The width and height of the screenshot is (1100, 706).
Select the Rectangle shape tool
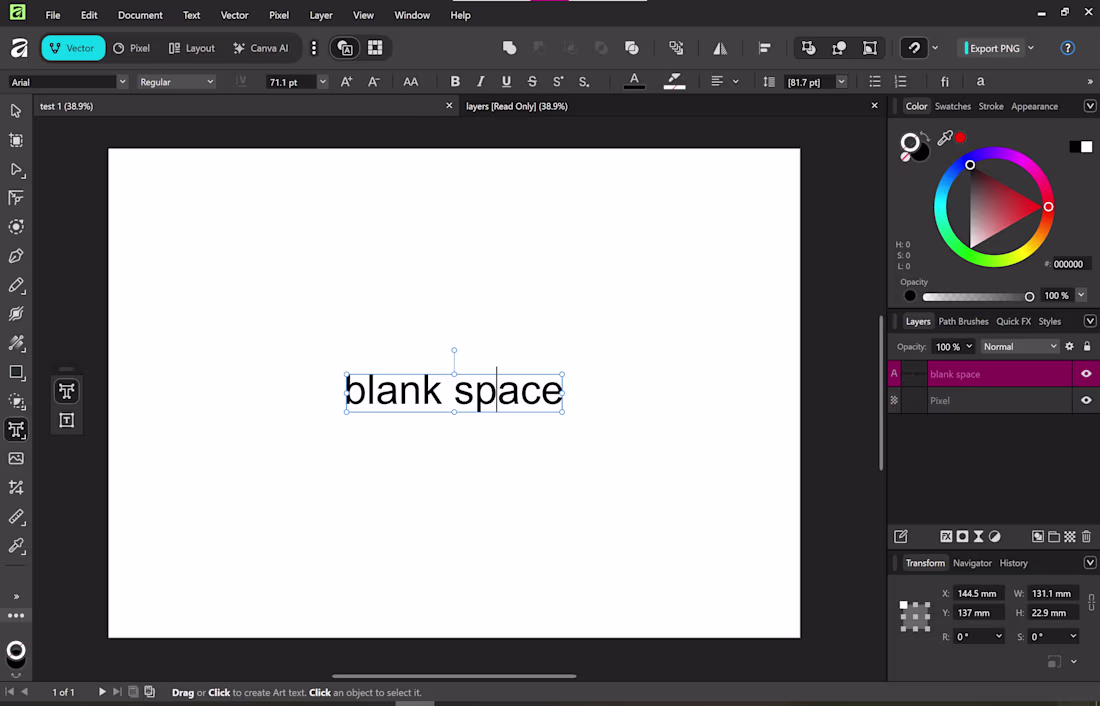(16, 372)
